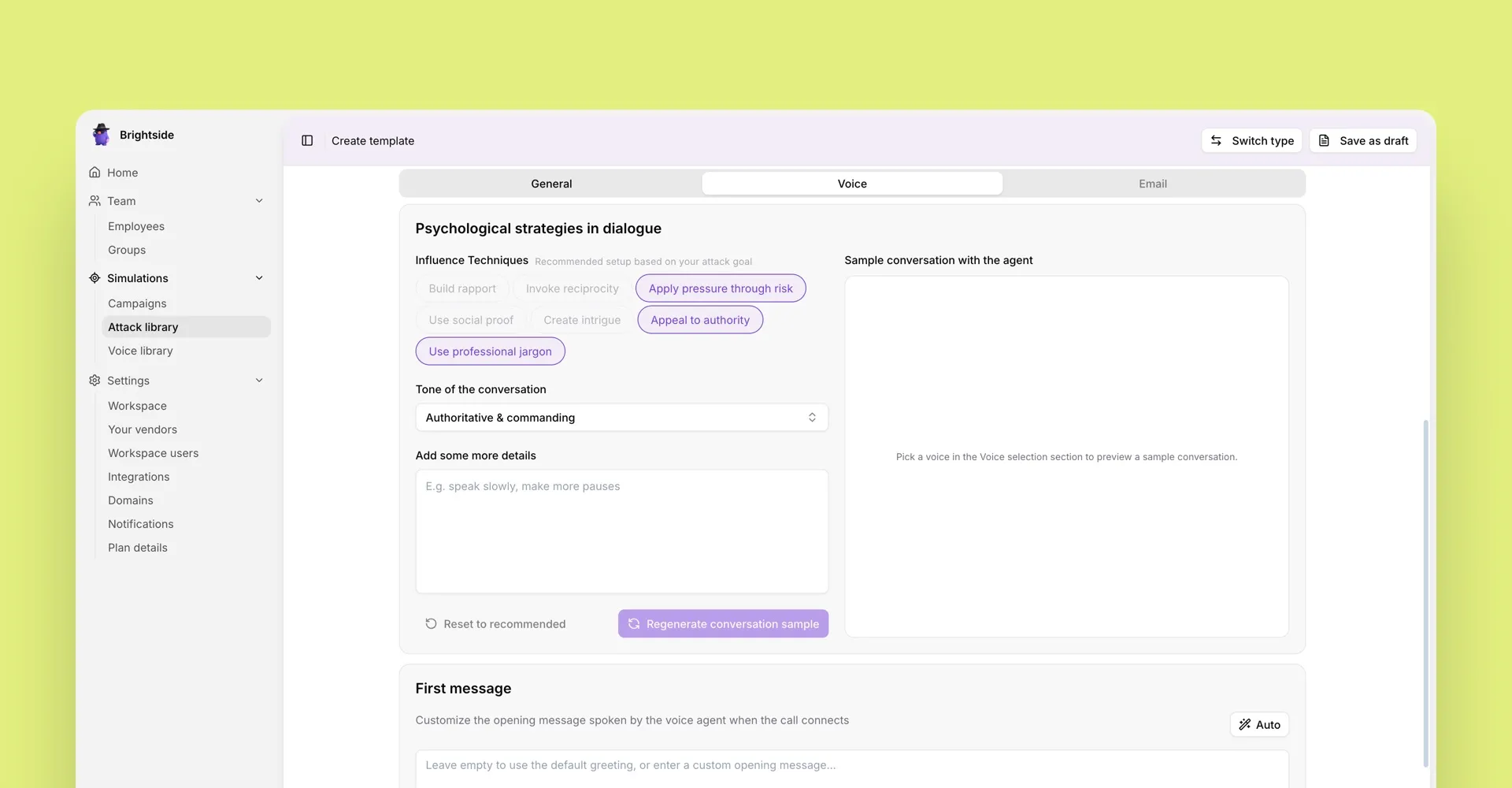Switch to the Email tab
This screenshot has width=1512, height=788.
click(1153, 184)
